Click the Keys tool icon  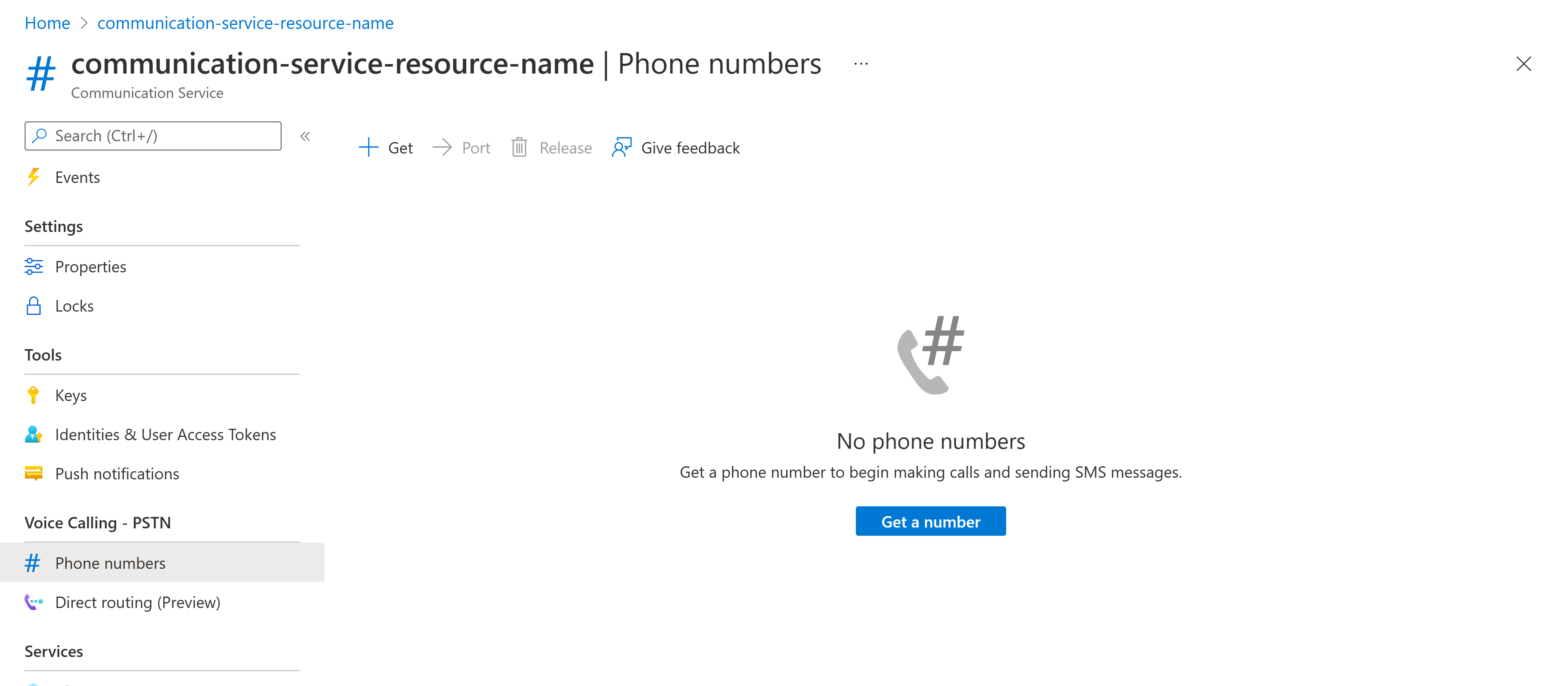coord(33,395)
